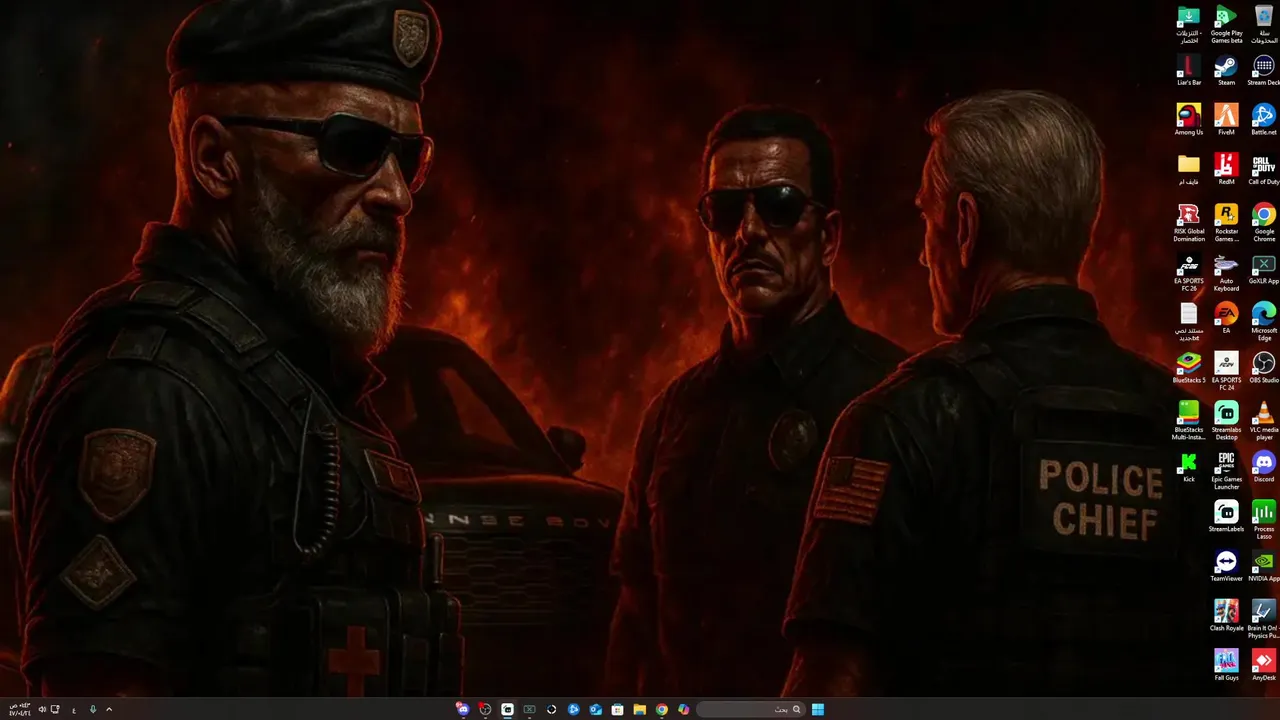Select the Fall Guys desktop icon
Screen dimensions: 1280x720
(x=1226, y=665)
